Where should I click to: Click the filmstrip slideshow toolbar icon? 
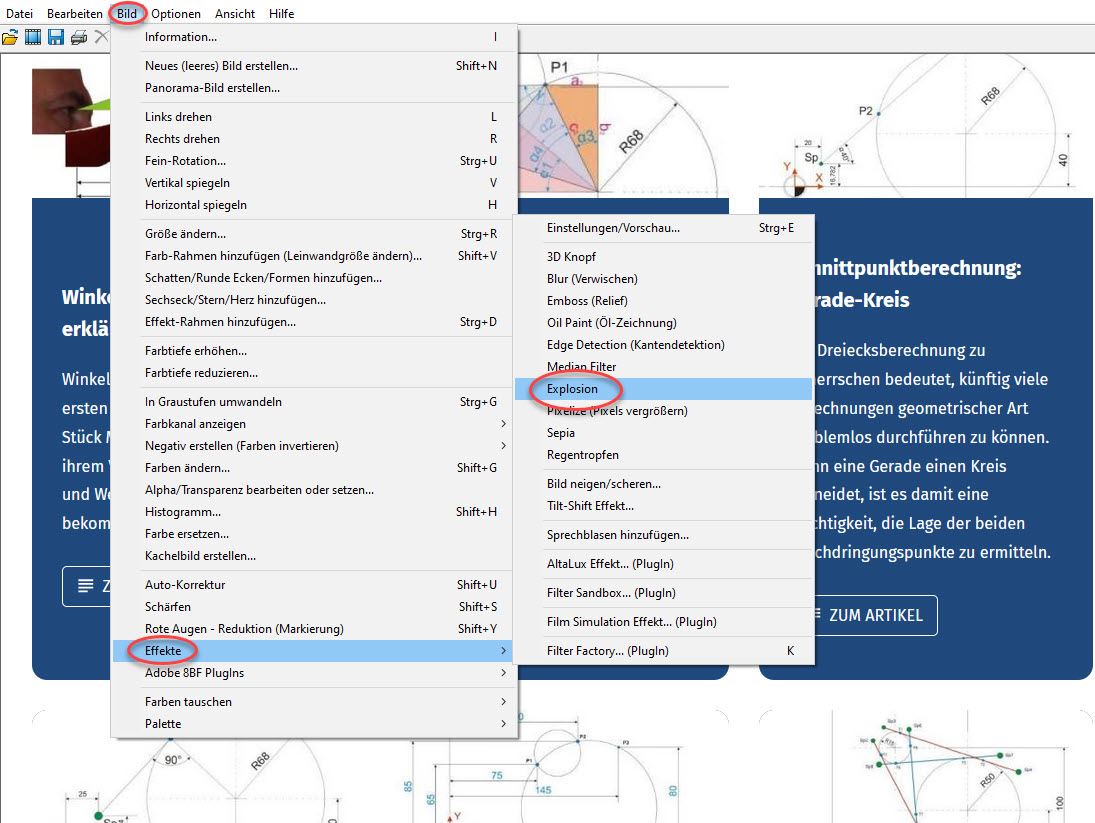coord(33,37)
